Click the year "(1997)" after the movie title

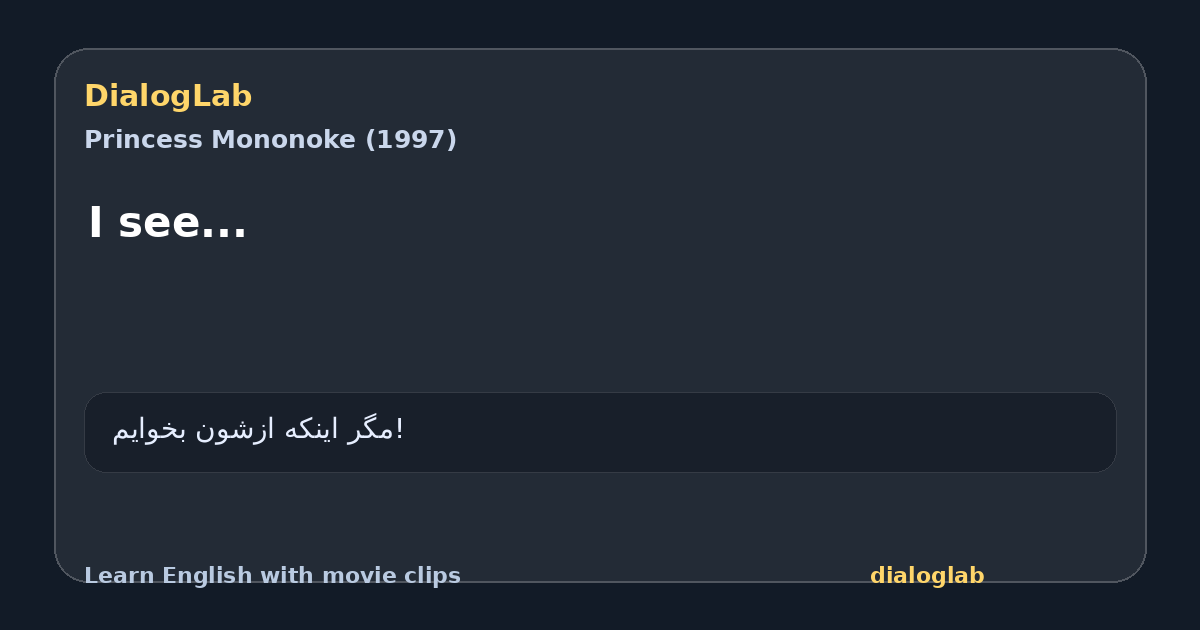tap(411, 140)
